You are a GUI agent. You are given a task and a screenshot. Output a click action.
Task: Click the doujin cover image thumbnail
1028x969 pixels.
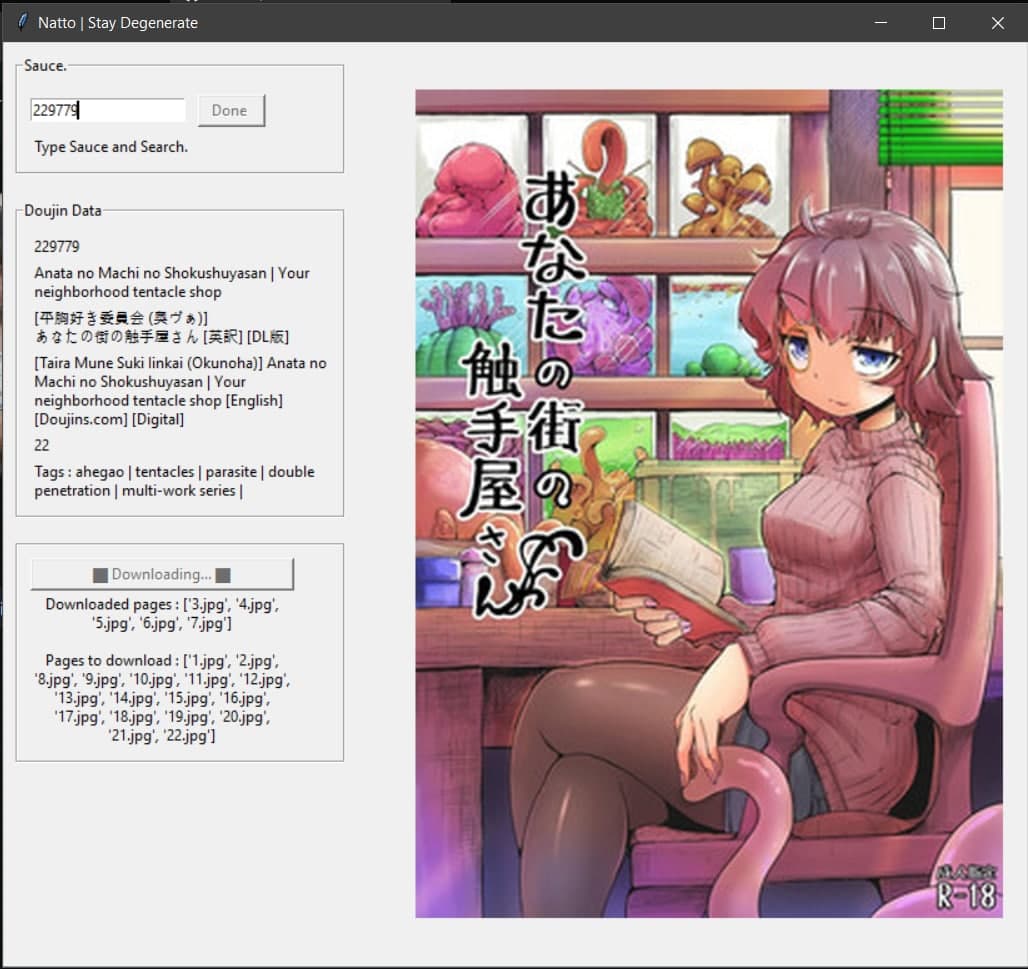(709, 504)
